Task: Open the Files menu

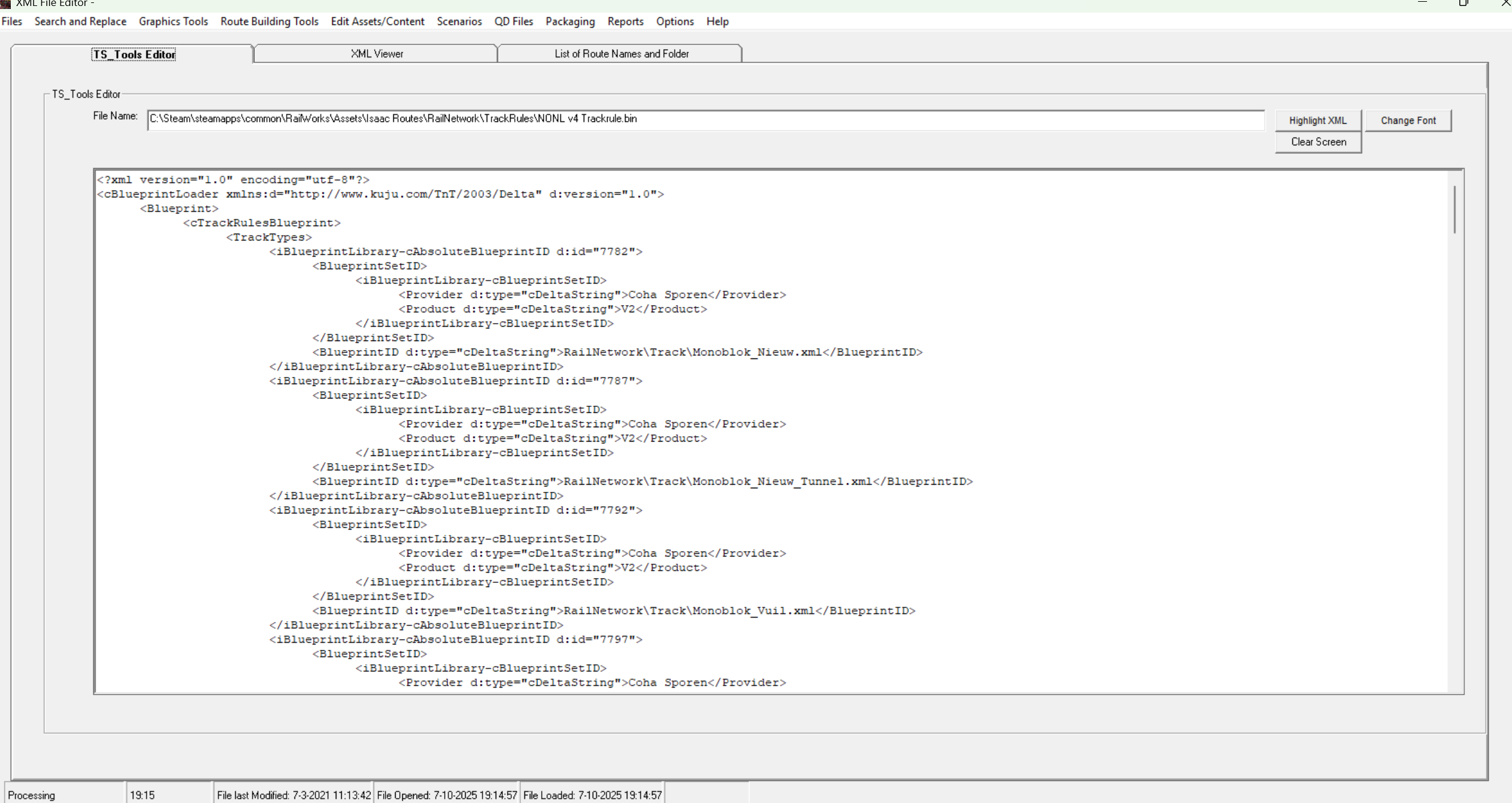Action: click(x=12, y=22)
